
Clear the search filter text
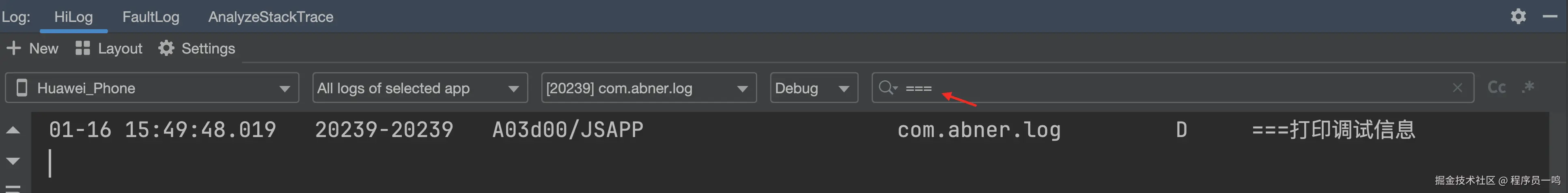tap(1457, 88)
